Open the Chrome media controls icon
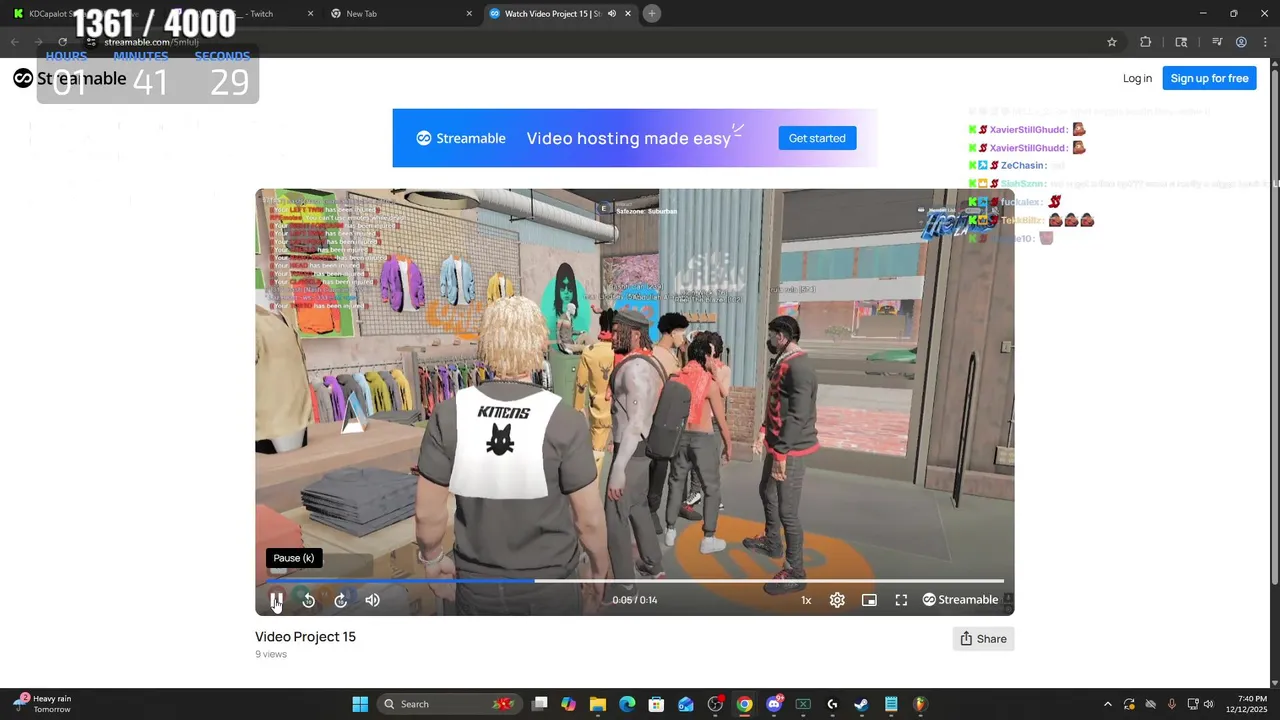This screenshot has height=720, width=1280. 1217,42
